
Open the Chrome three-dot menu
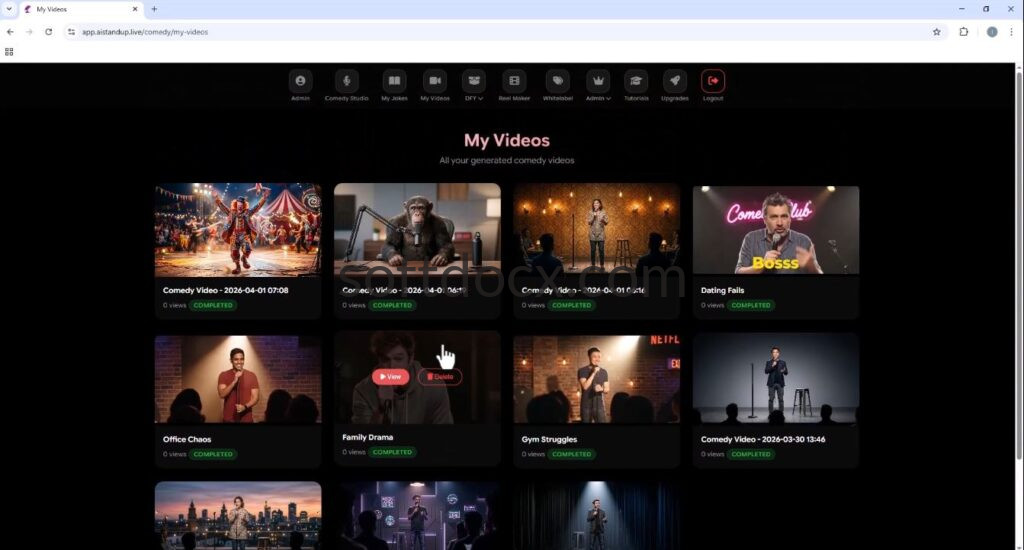(x=1012, y=31)
